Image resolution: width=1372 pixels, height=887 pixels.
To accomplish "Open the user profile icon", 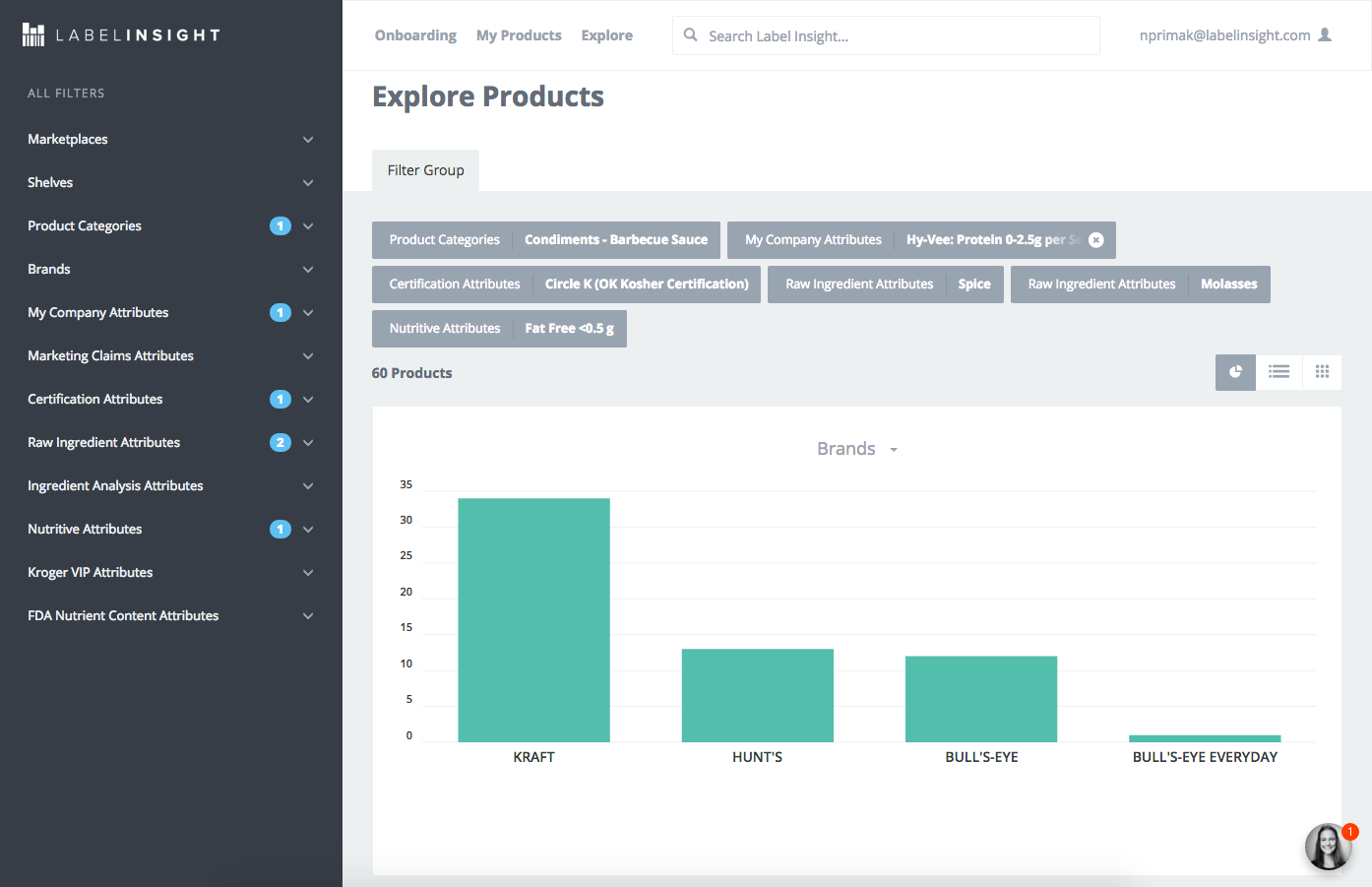I will 1325,34.
